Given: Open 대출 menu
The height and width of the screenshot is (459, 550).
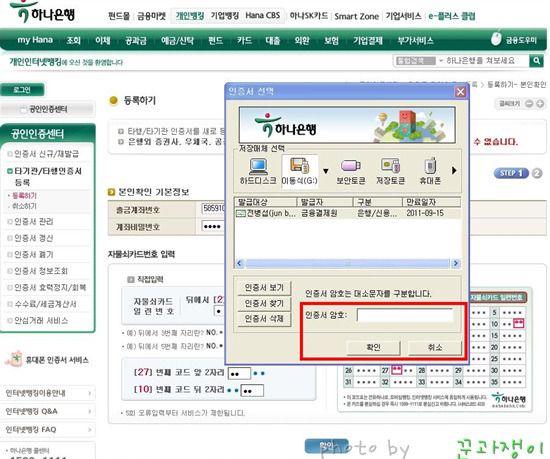Looking at the screenshot, I should (273, 41).
